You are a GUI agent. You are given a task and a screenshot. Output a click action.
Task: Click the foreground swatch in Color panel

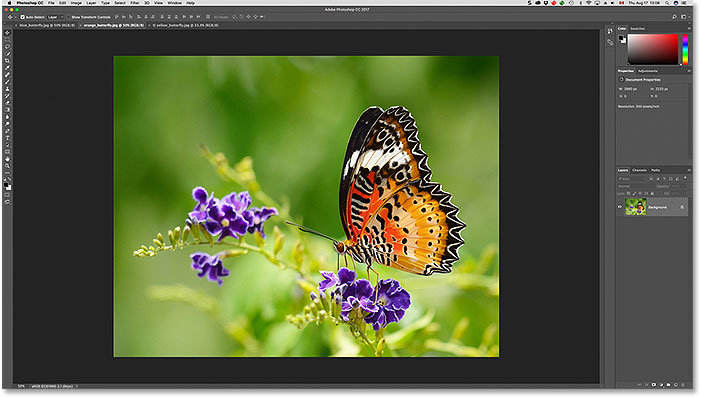pos(621,38)
